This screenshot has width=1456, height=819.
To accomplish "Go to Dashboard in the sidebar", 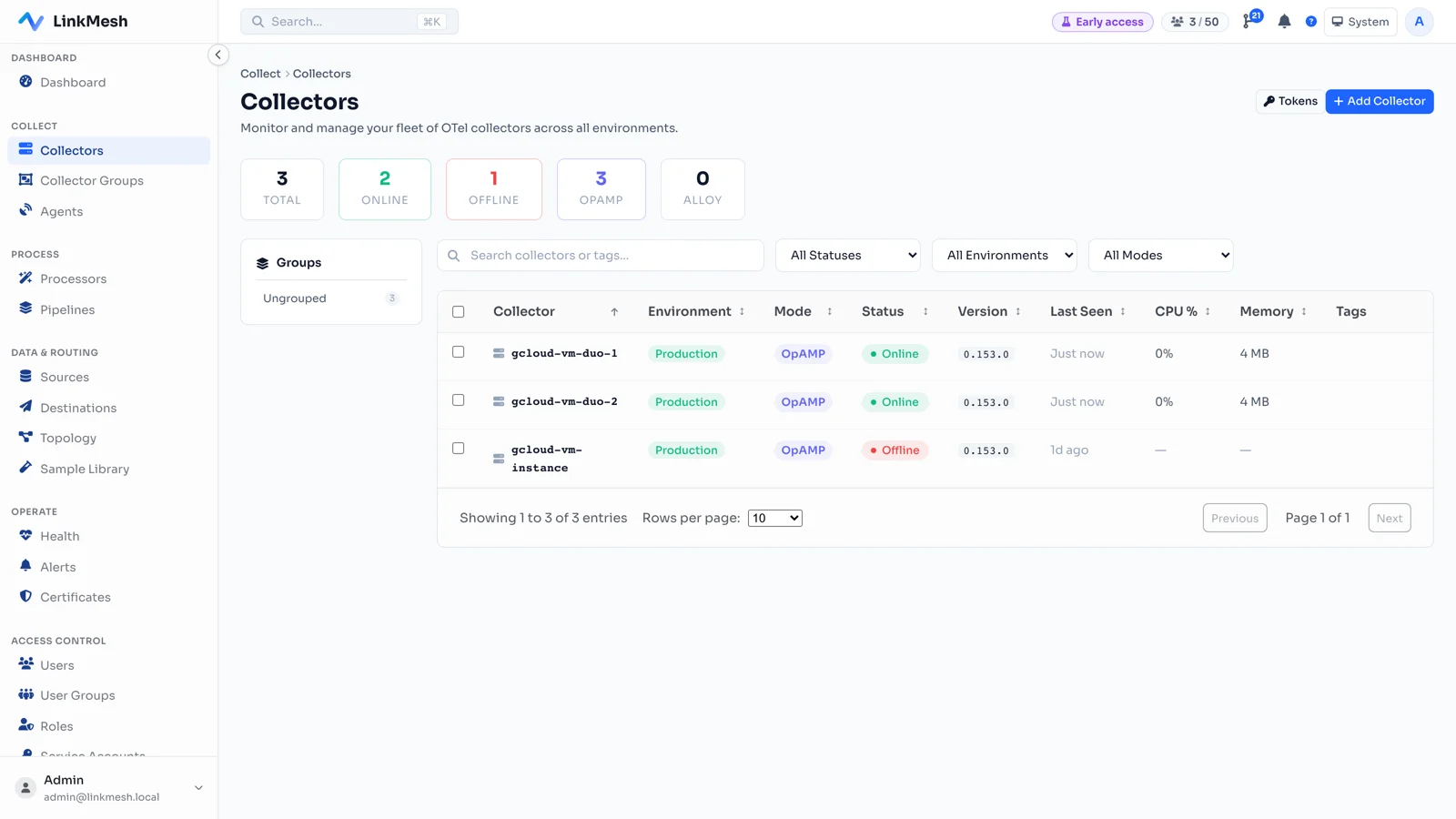I will (x=108, y=82).
